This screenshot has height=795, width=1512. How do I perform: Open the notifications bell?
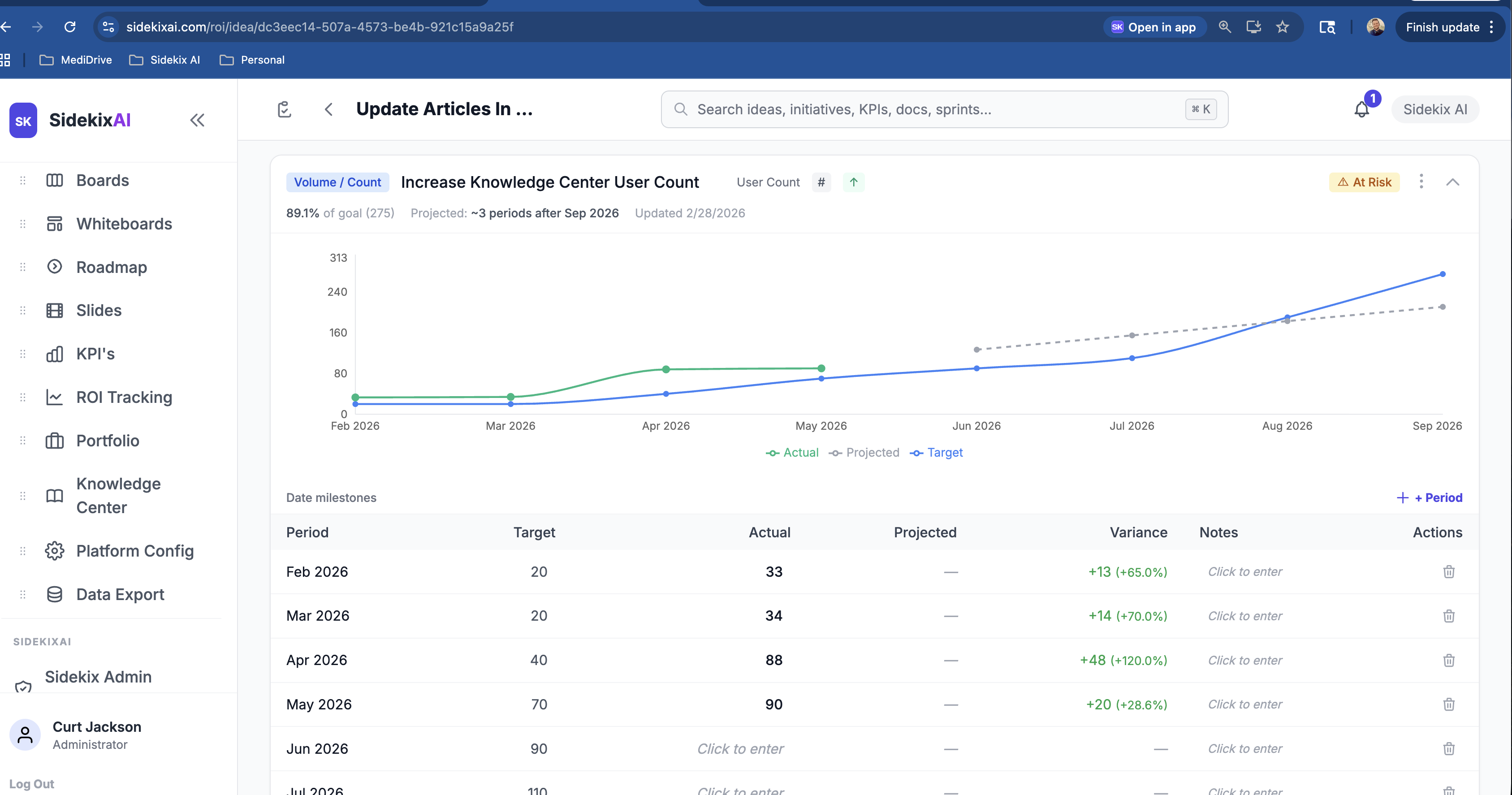point(1362,109)
